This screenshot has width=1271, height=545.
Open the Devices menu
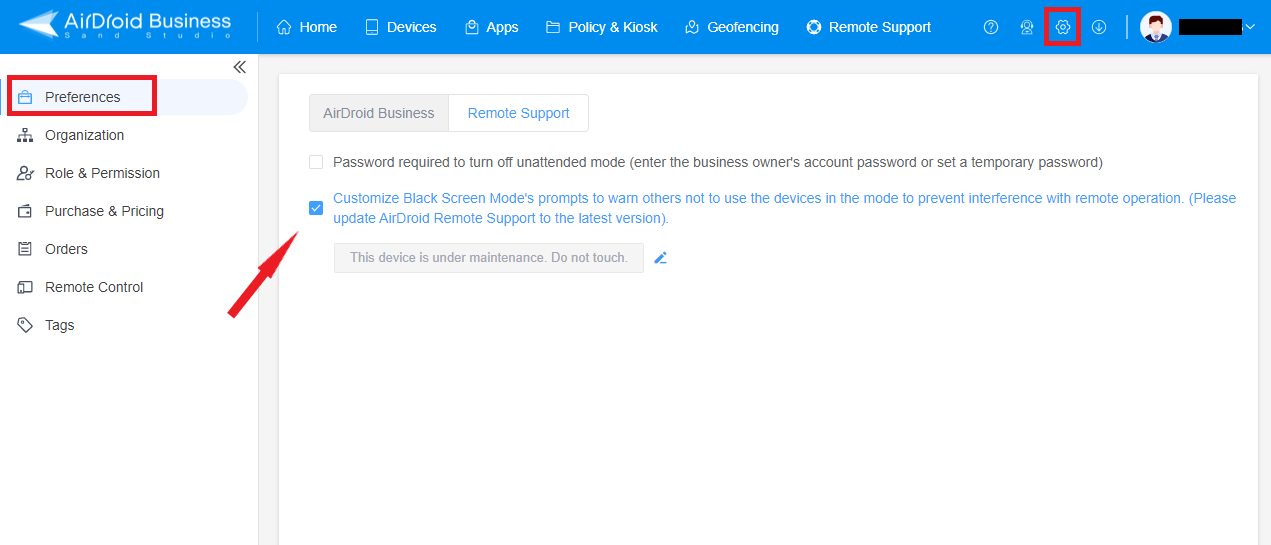400,27
